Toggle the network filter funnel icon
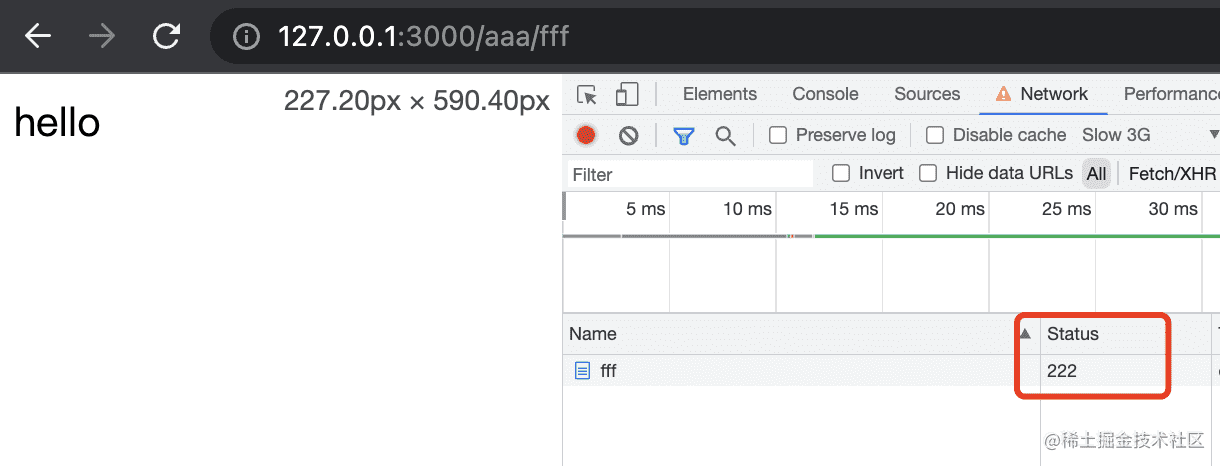1220x466 pixels. point(684,135)
